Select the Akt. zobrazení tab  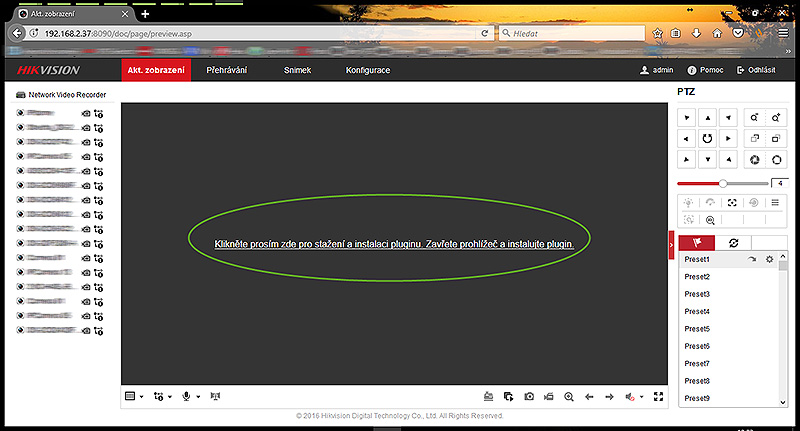tap(156, 70)
